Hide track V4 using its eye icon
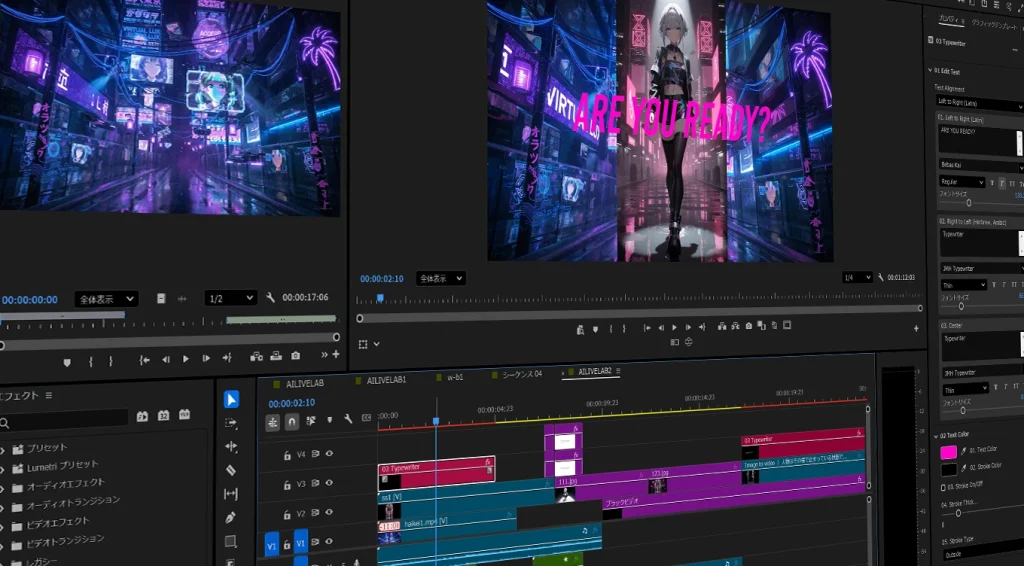 (x=329, y=454)
